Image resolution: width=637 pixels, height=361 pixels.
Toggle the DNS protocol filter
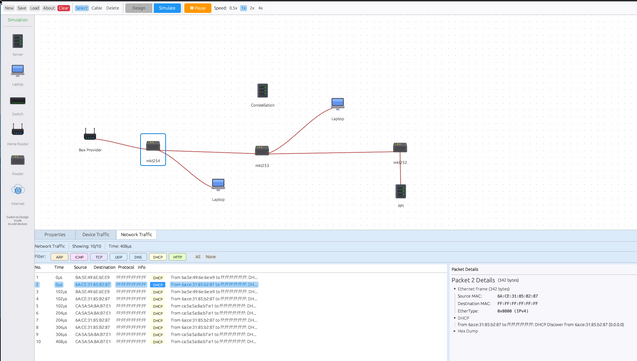[138, 257]
